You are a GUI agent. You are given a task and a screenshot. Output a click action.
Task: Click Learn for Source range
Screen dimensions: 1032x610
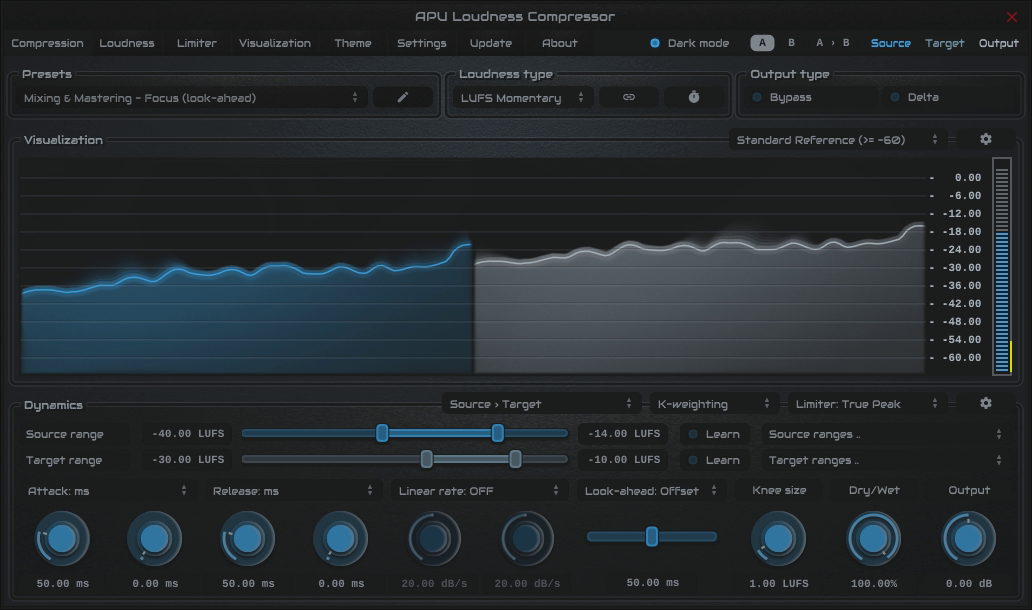pos(714,434)
